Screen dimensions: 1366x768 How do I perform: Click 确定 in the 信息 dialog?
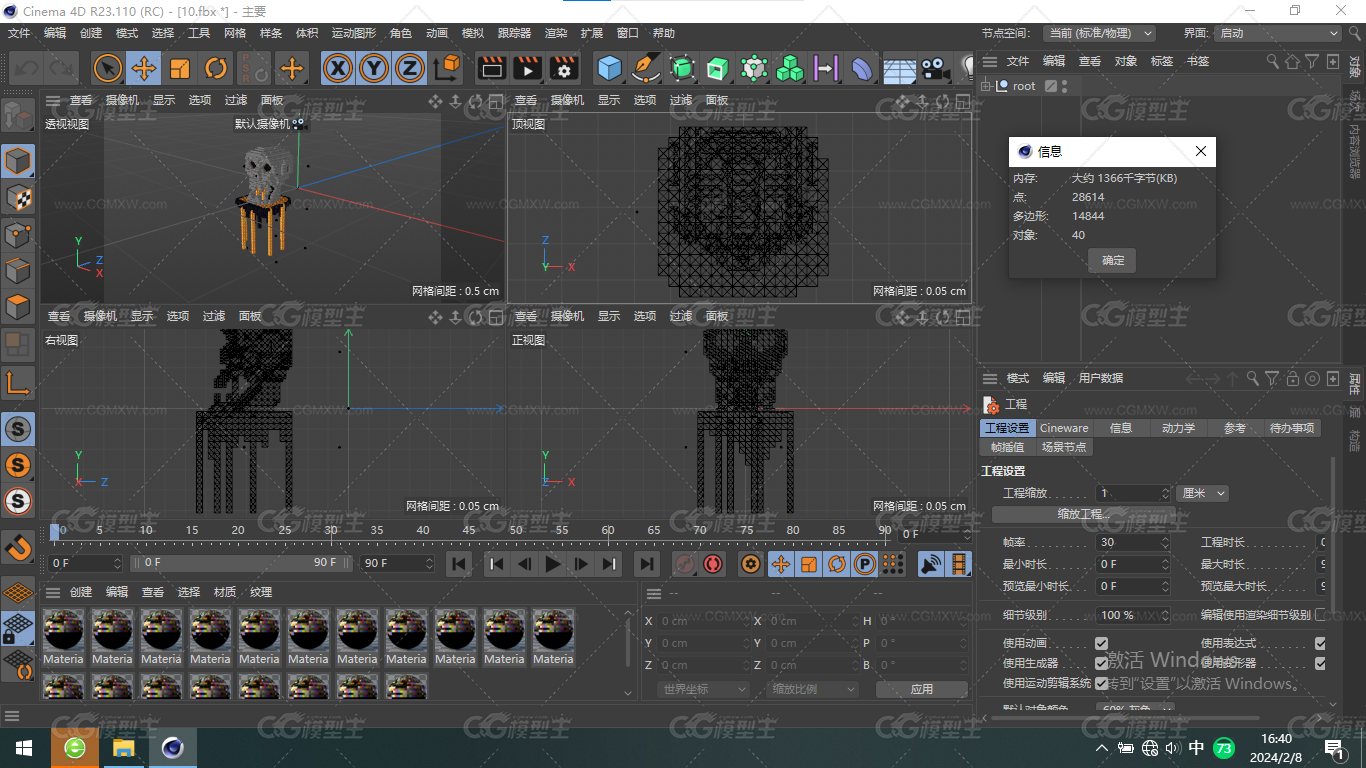click(1113, 260)
